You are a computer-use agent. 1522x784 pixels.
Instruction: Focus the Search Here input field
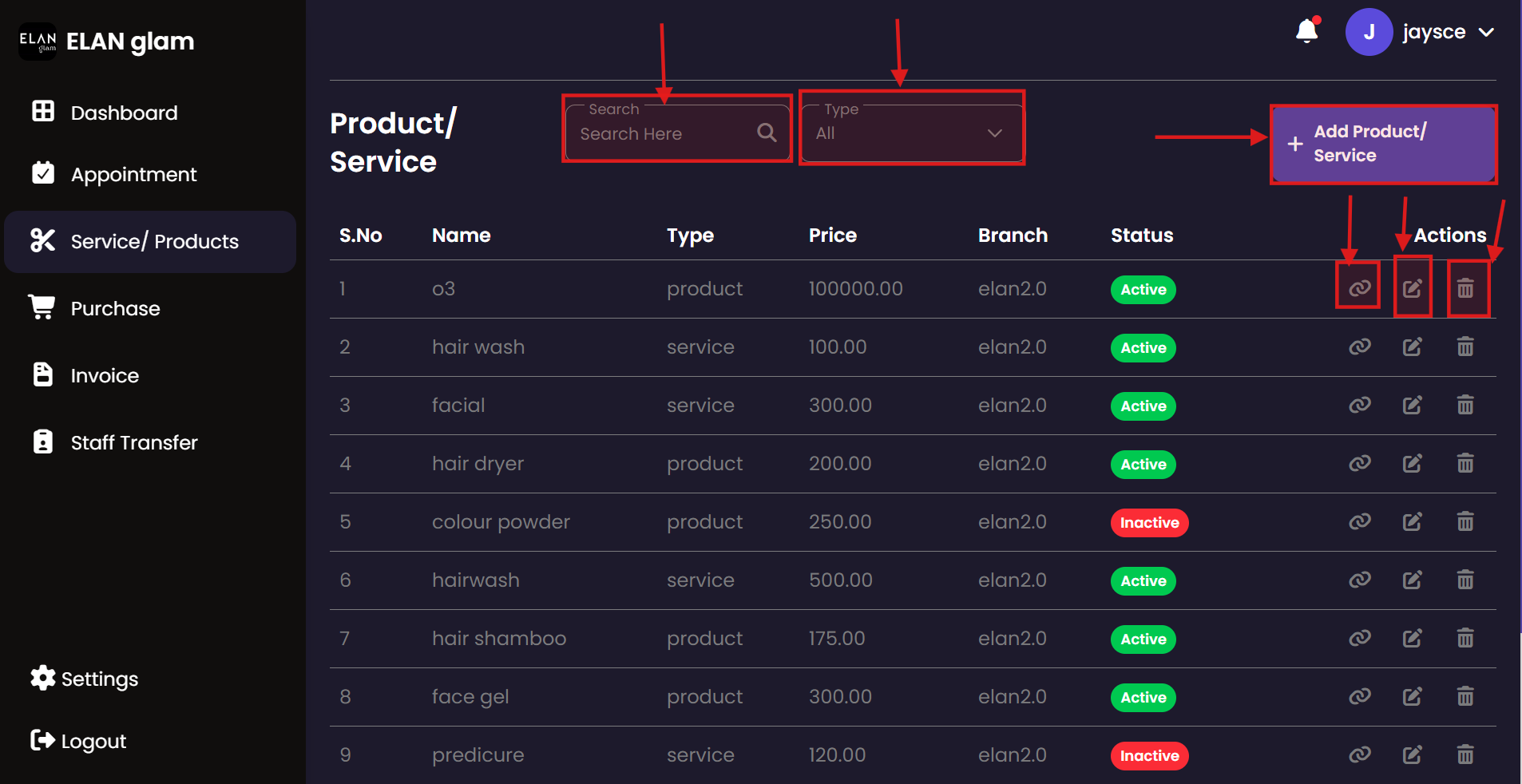(663, 133)
